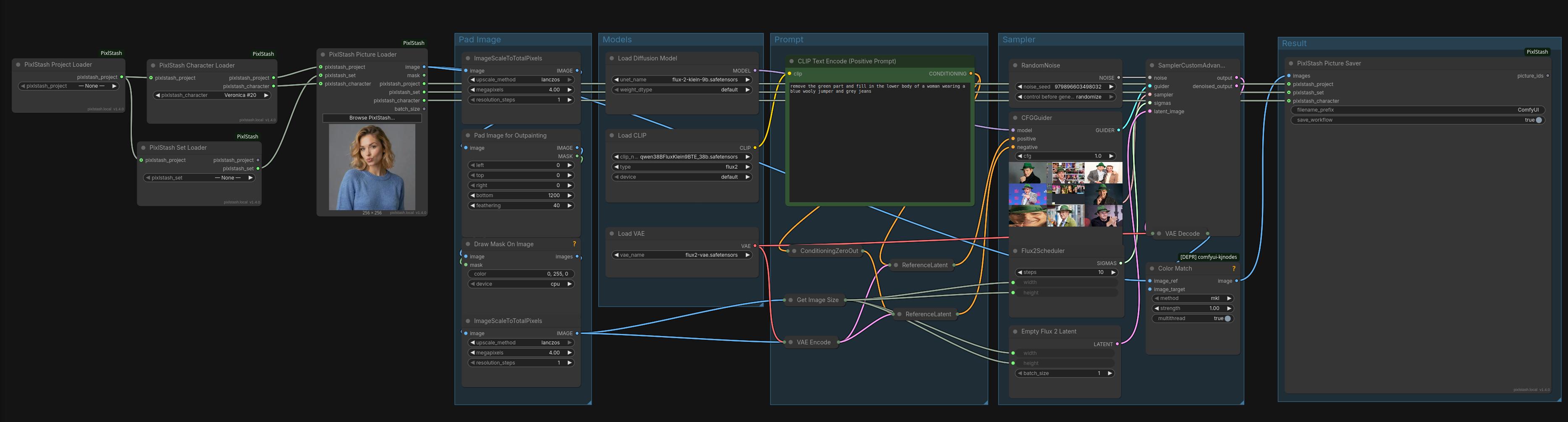Expand the Get Image Size node dot
The width and height of the screenshot is (1568, 422).
790,300
